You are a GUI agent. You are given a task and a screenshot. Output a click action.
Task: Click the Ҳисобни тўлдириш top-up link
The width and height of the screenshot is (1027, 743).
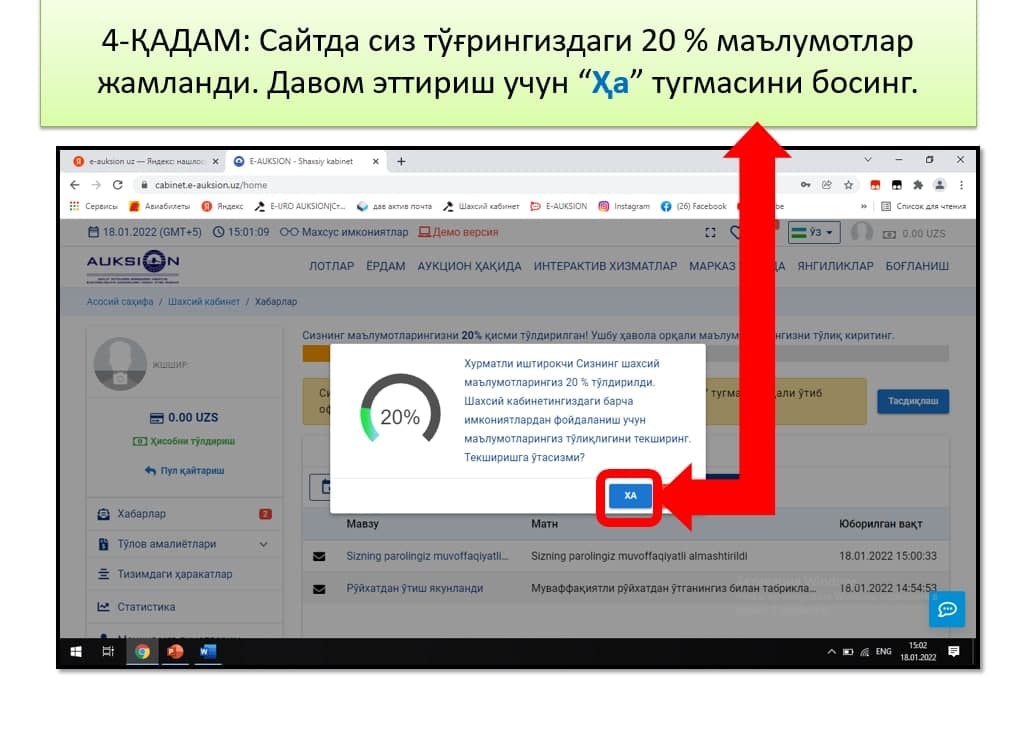[184, 441]
